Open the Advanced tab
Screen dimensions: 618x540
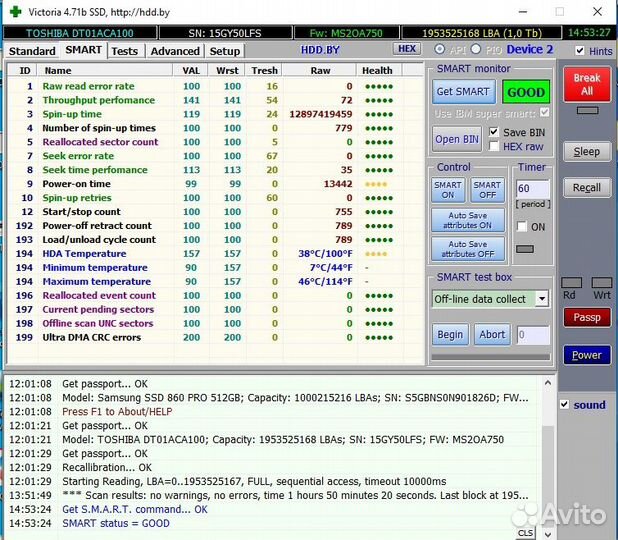[x=175, y=51]
